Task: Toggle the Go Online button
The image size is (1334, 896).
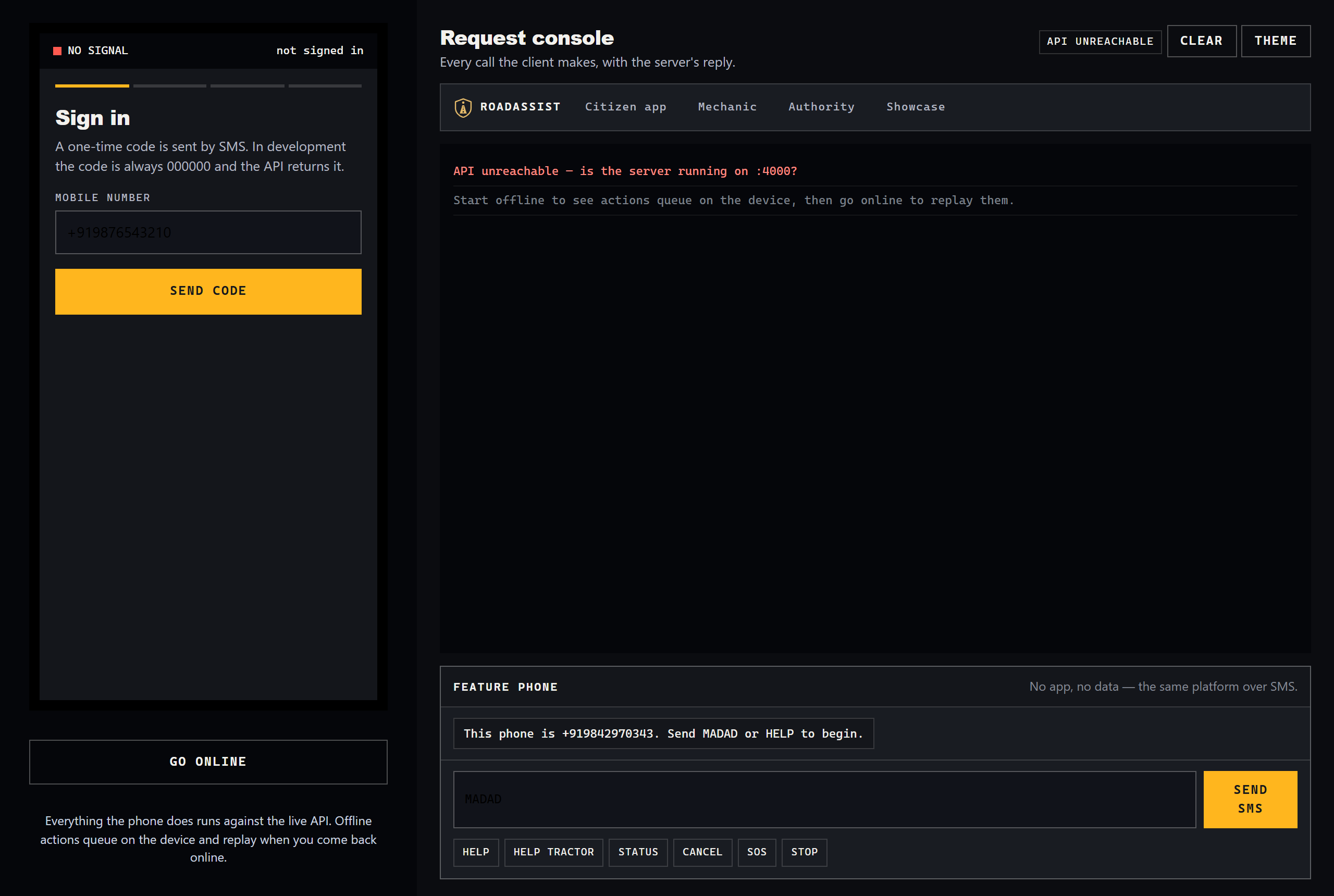Action: pyautogui.click(x=208, y=762)
